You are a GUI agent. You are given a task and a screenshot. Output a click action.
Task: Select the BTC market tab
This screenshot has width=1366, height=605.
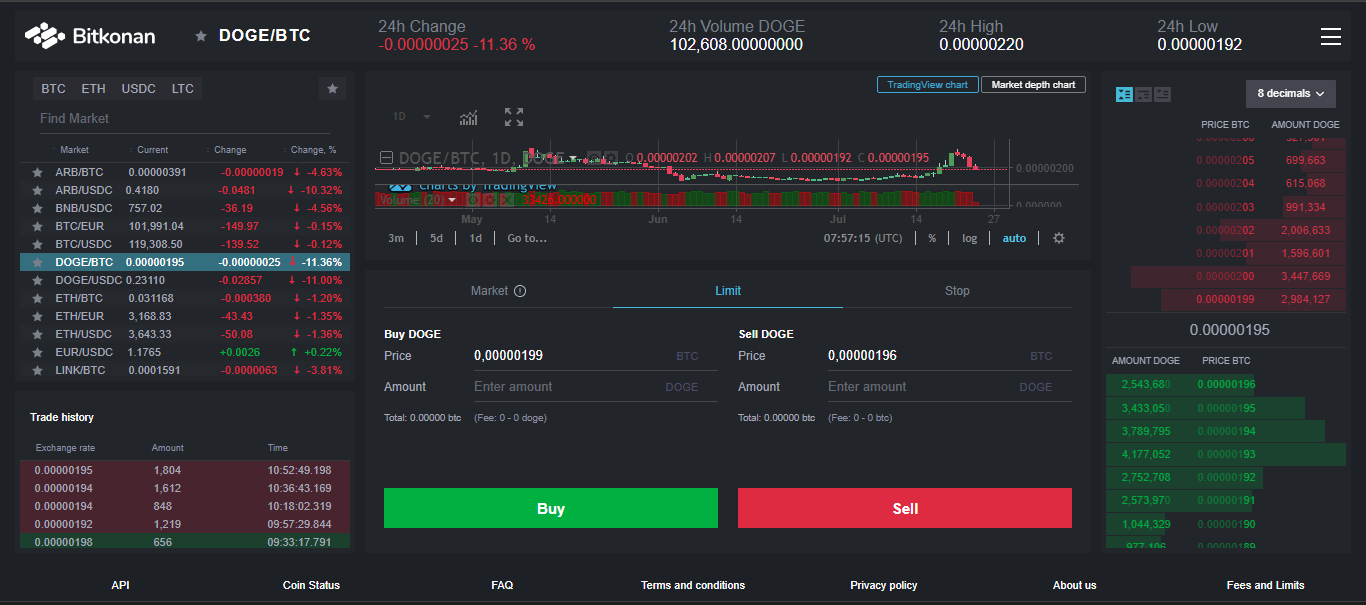[x=53, y=89]
